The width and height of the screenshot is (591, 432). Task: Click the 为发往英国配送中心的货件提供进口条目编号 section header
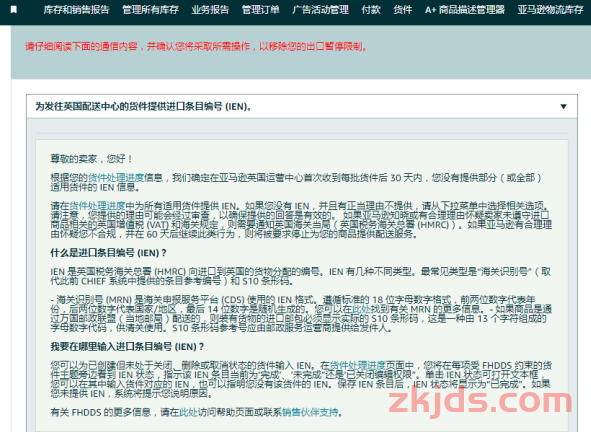(143, 107)
